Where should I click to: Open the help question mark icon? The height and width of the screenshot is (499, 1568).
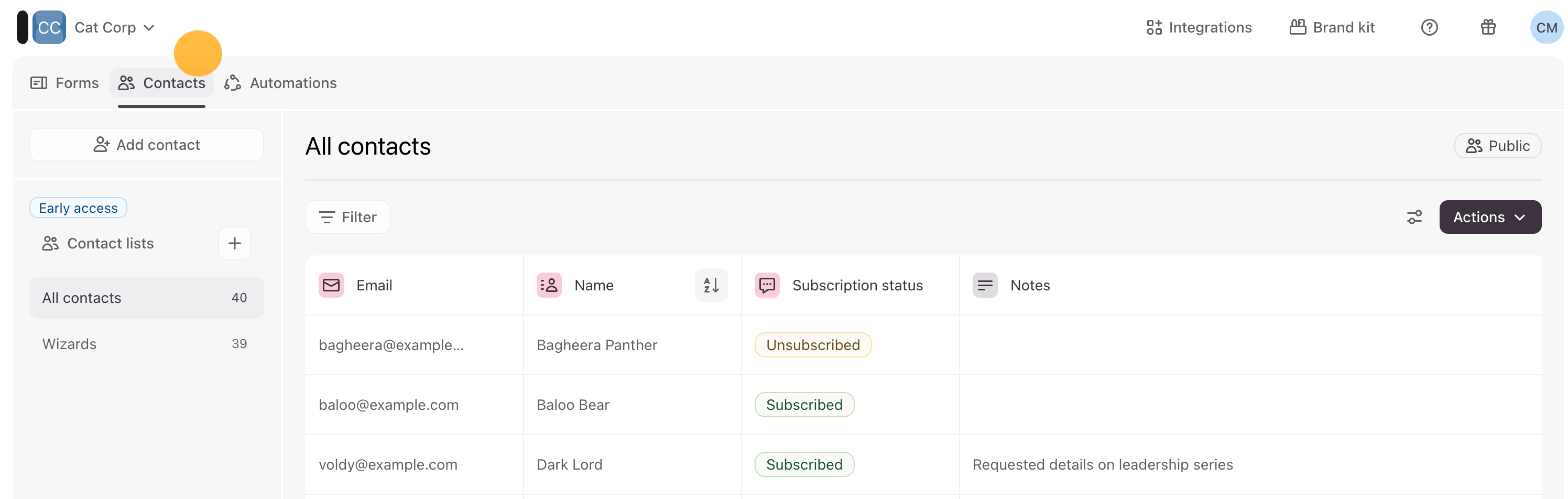click(x=1429, y=27)
